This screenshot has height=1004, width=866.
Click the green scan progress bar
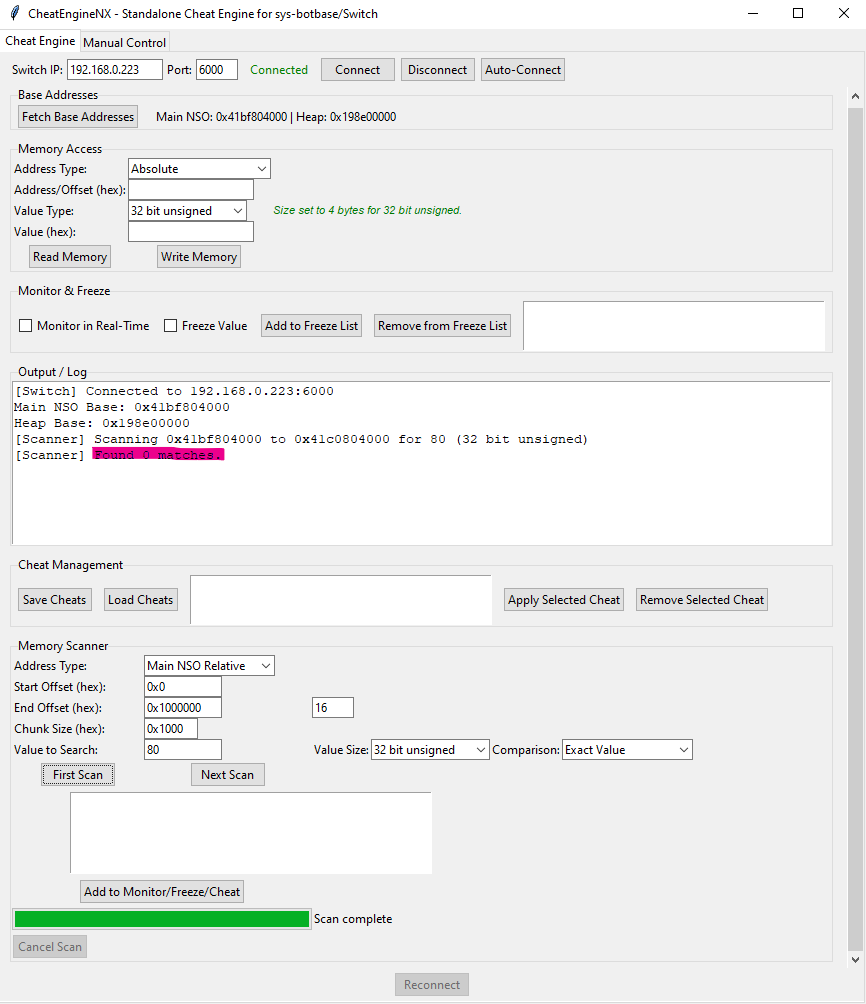coord(161,919)
